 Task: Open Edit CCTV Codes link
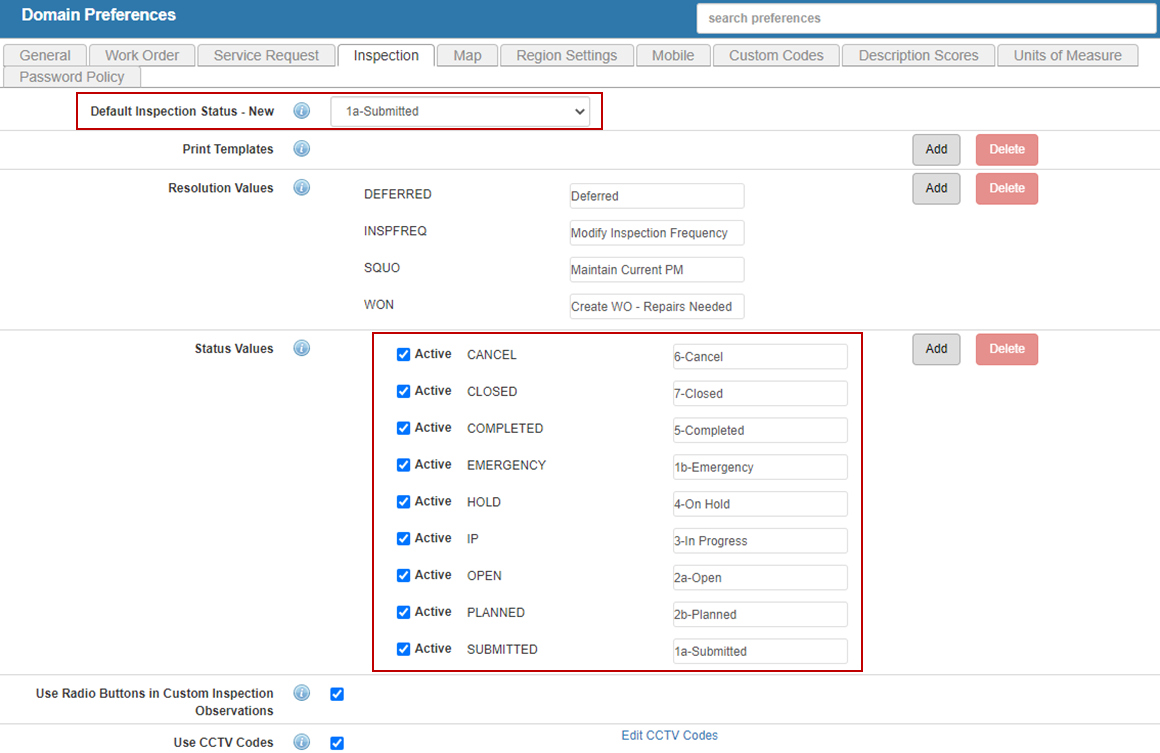click(x=669, y=735)
